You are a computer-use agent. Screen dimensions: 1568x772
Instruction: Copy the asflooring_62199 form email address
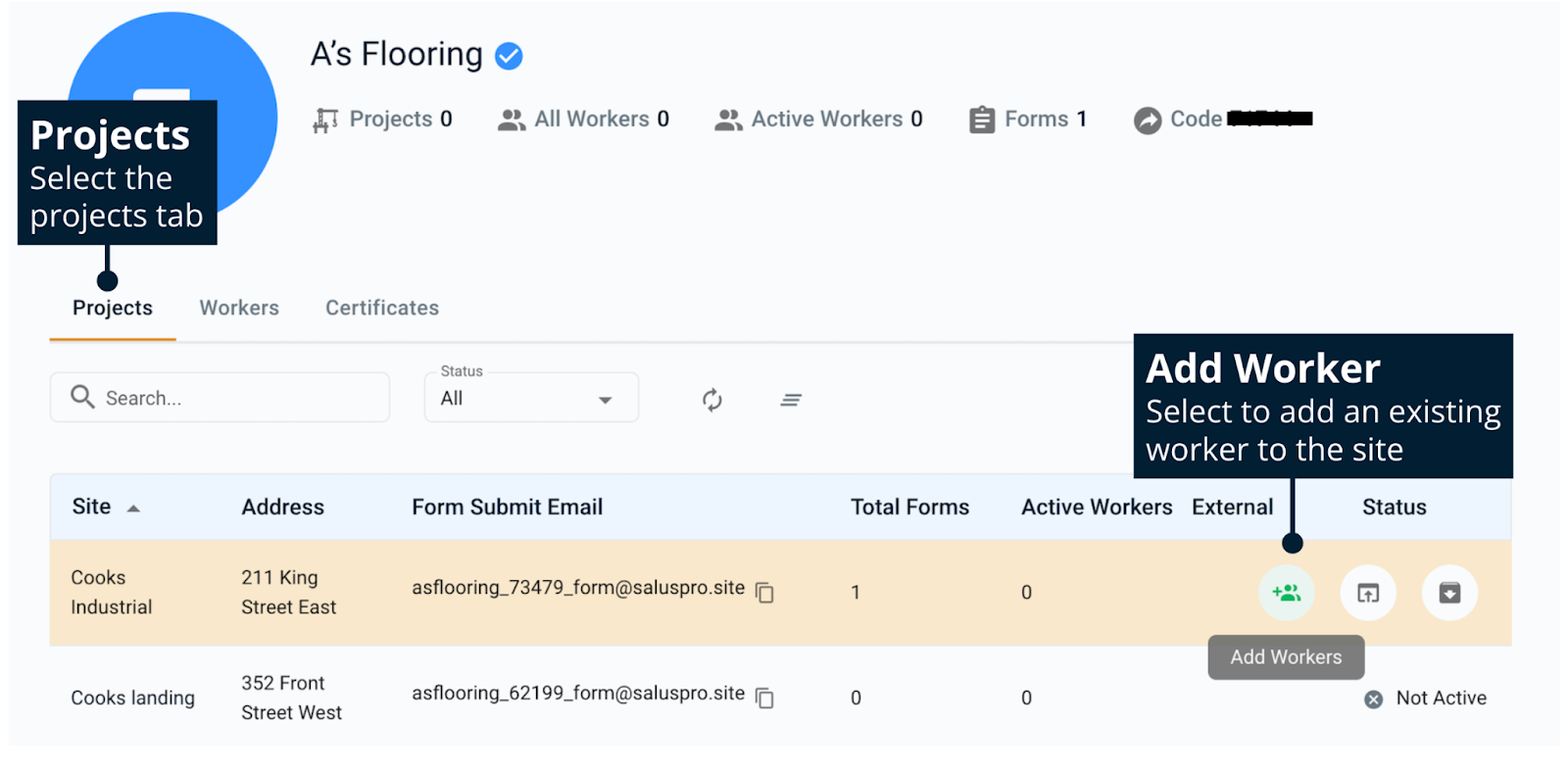coord(765,699)
